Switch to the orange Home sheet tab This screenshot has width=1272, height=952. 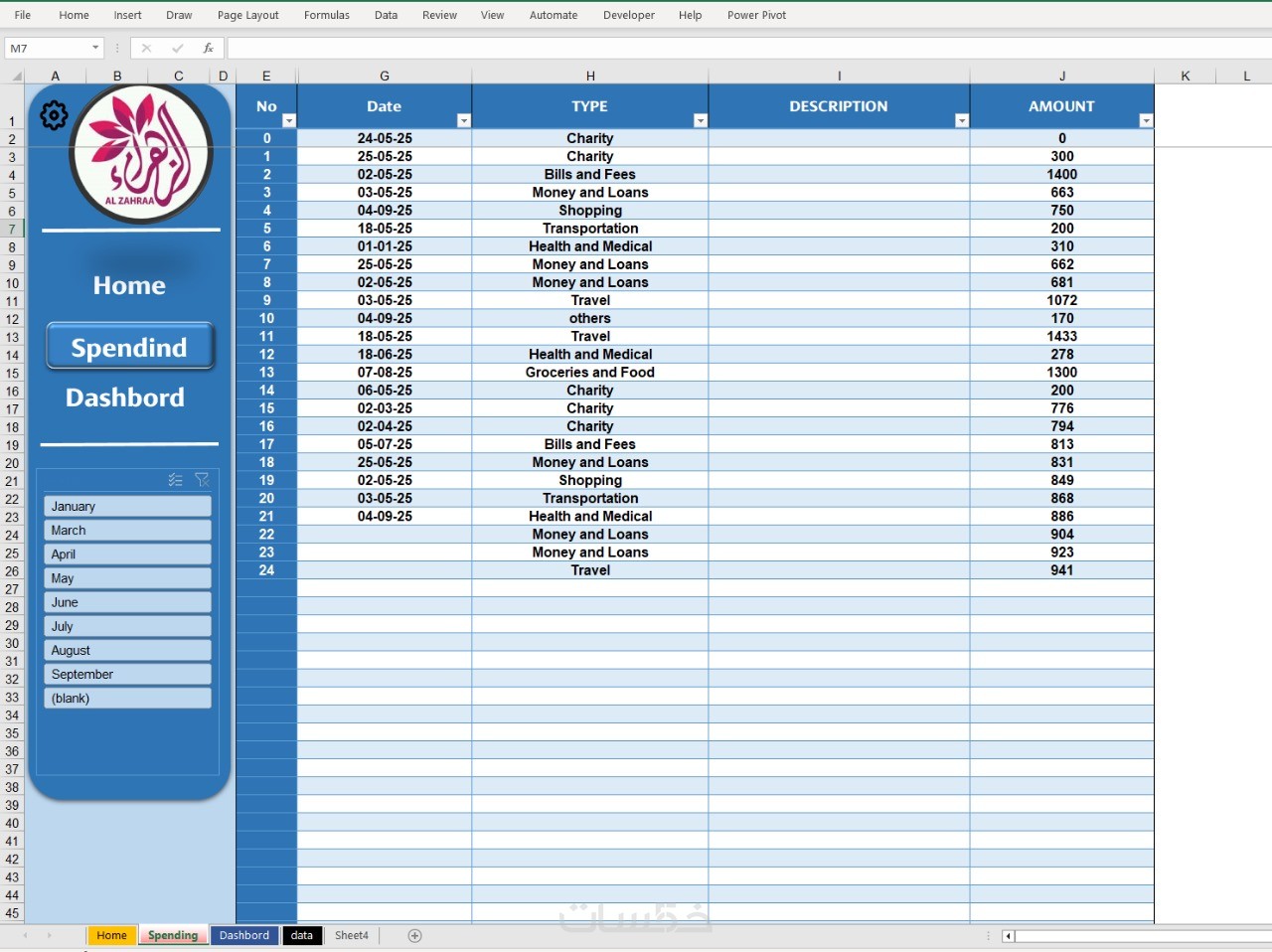[x=111, y=935]
